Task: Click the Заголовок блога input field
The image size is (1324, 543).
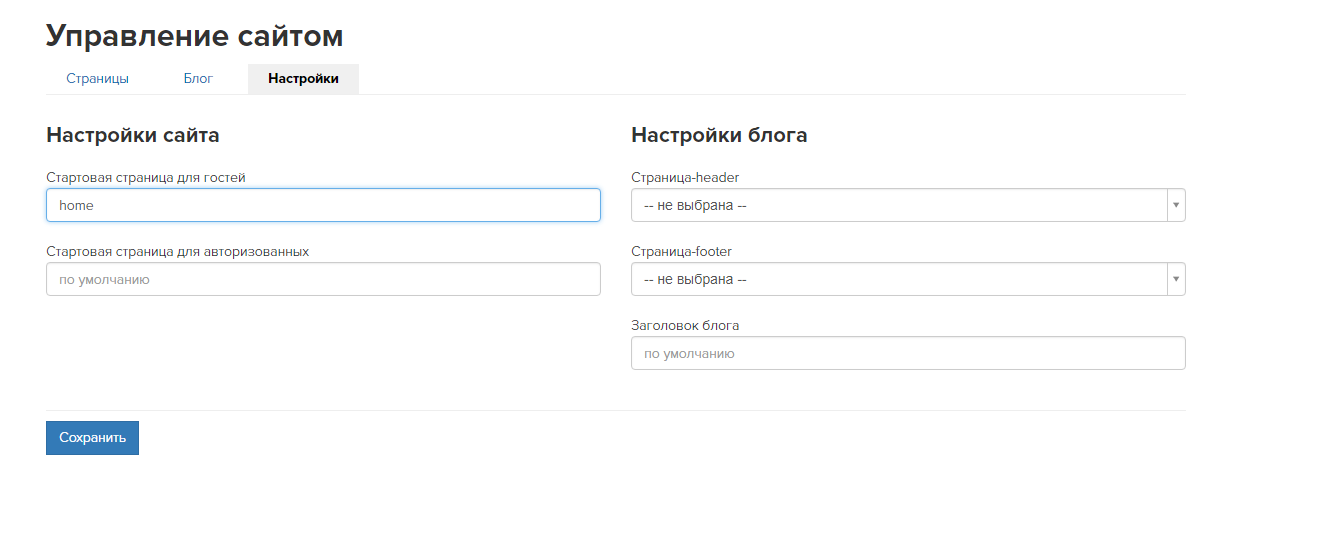Action: click(x=907, y=353)
